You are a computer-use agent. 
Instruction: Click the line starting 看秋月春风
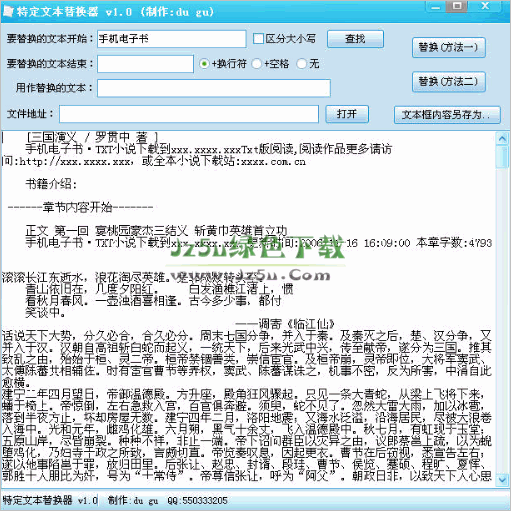pos(153,301)
